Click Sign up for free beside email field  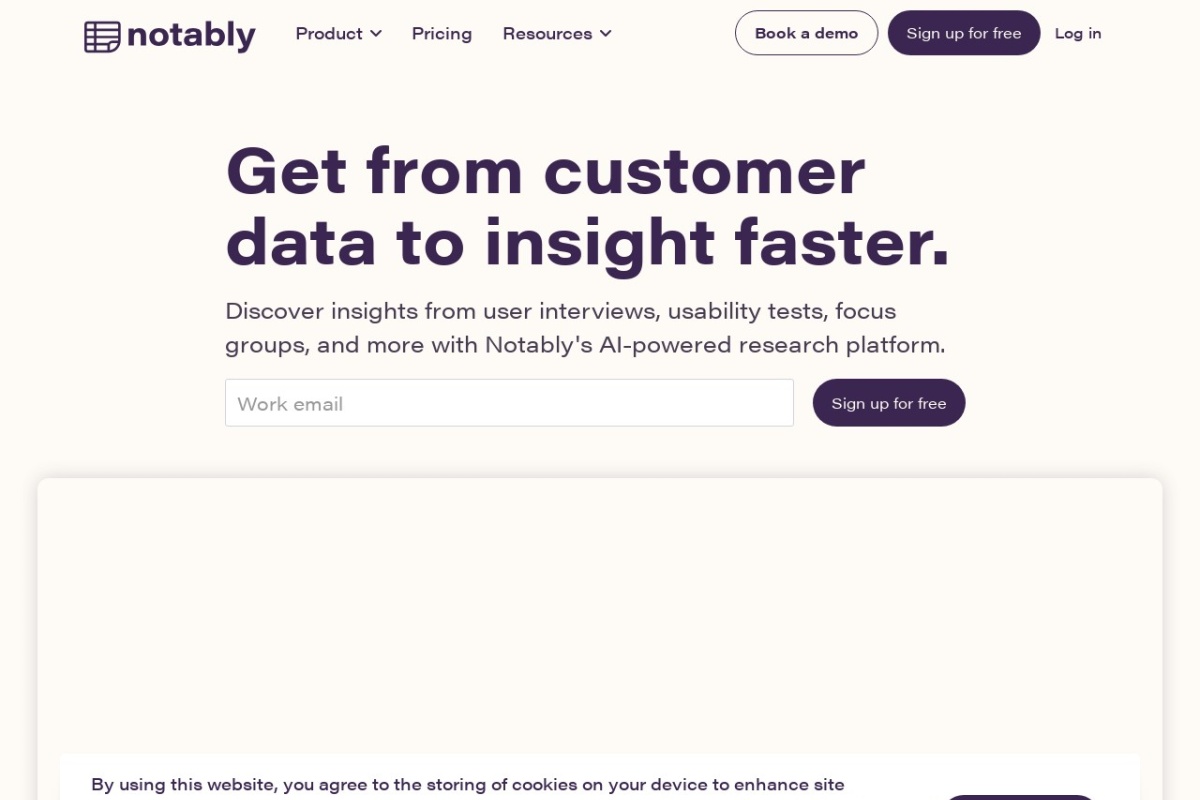[888, 403]
